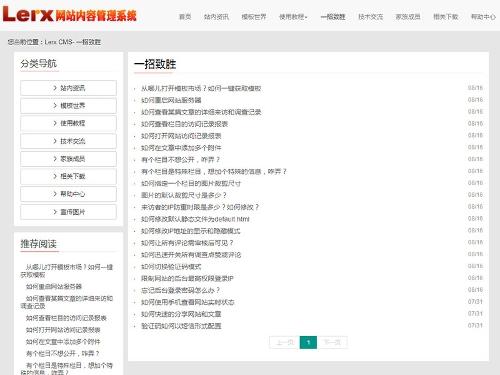Viewport: 500px width, 375px height.
Task: Open article 忘记后台登录密码怎么办？
Action: coord(180,290)
